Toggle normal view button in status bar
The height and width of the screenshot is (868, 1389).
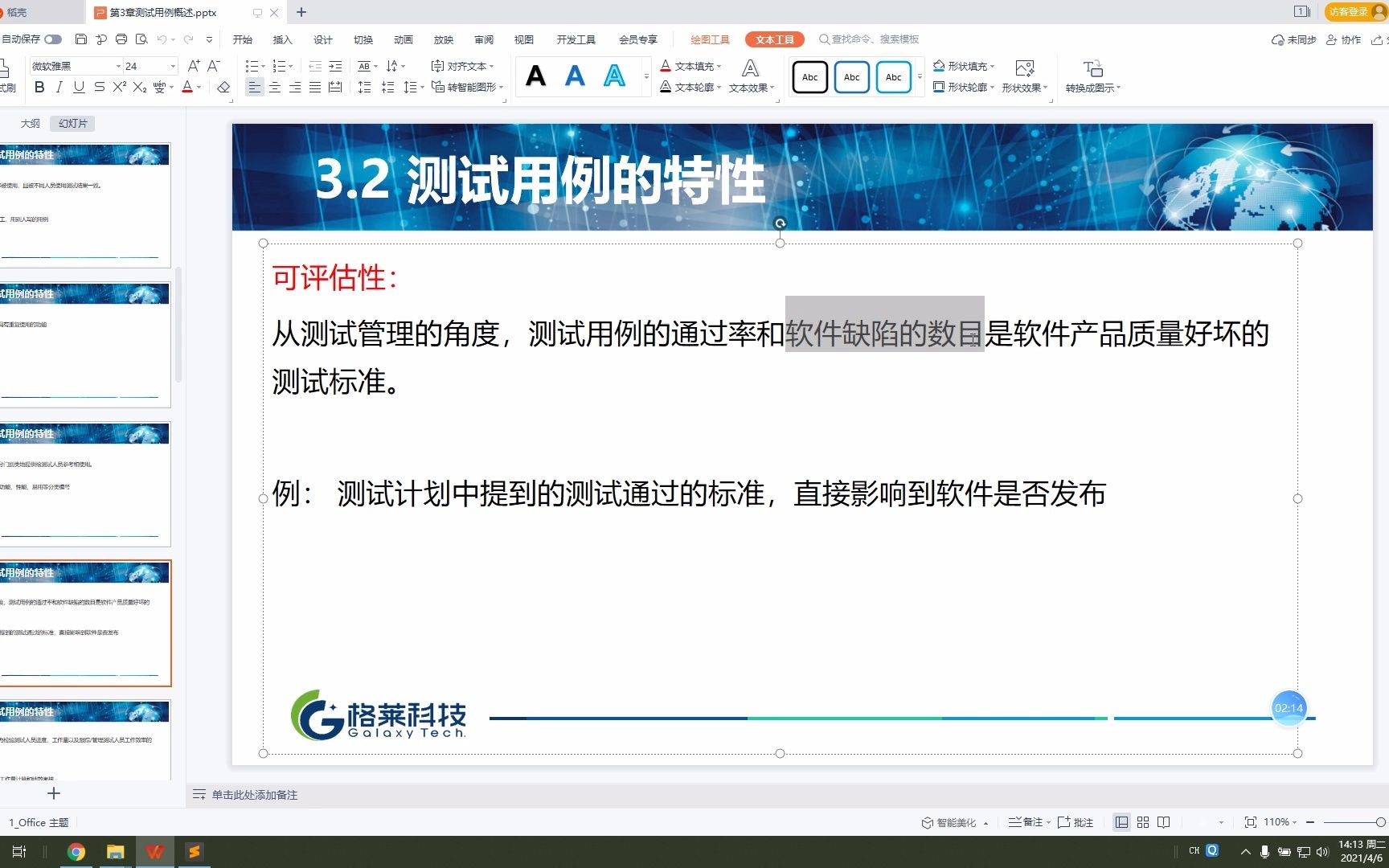point(1121,822)
